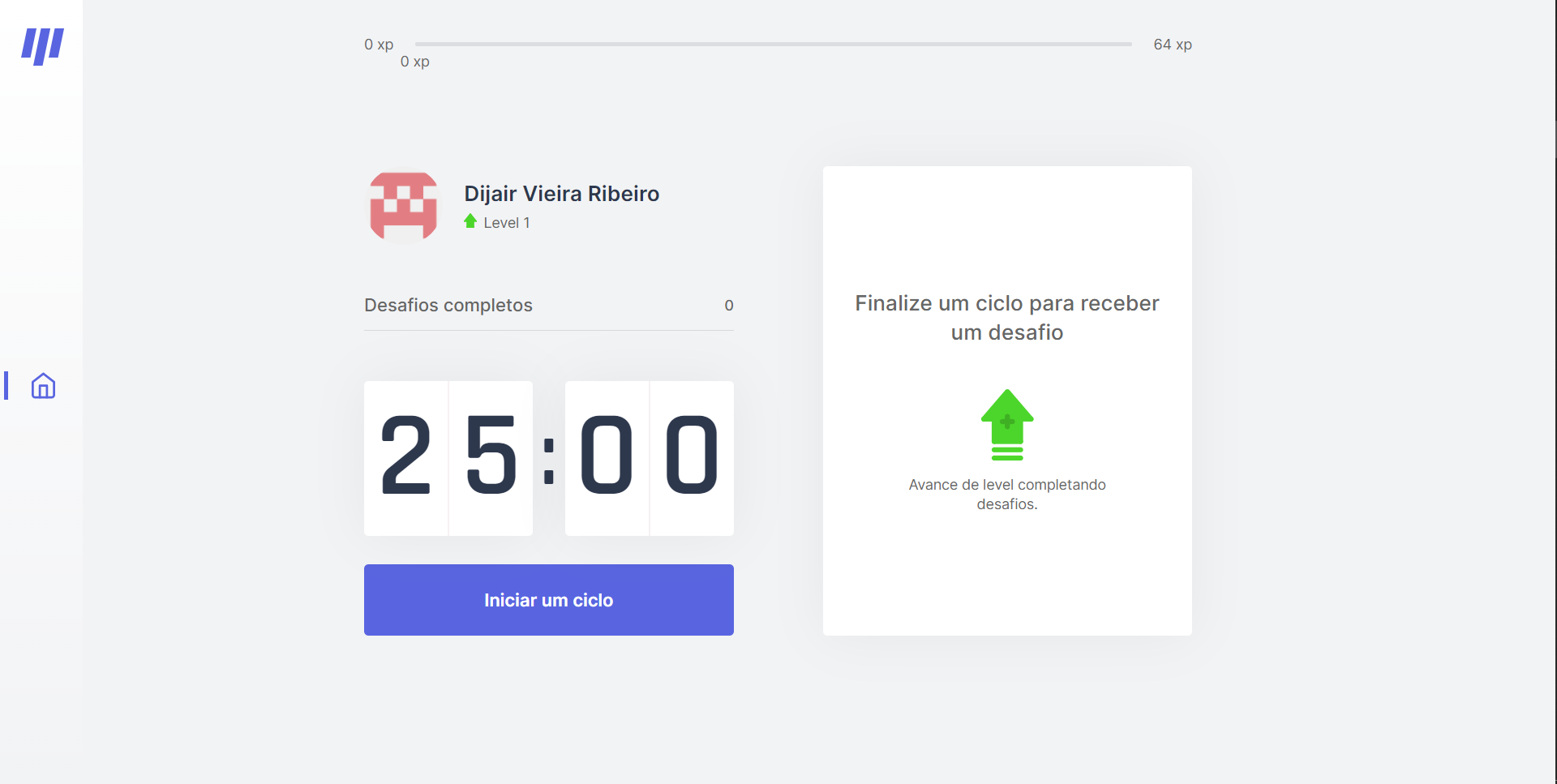Start a cycle with Iniciar um ciclo

click(549, 600)
